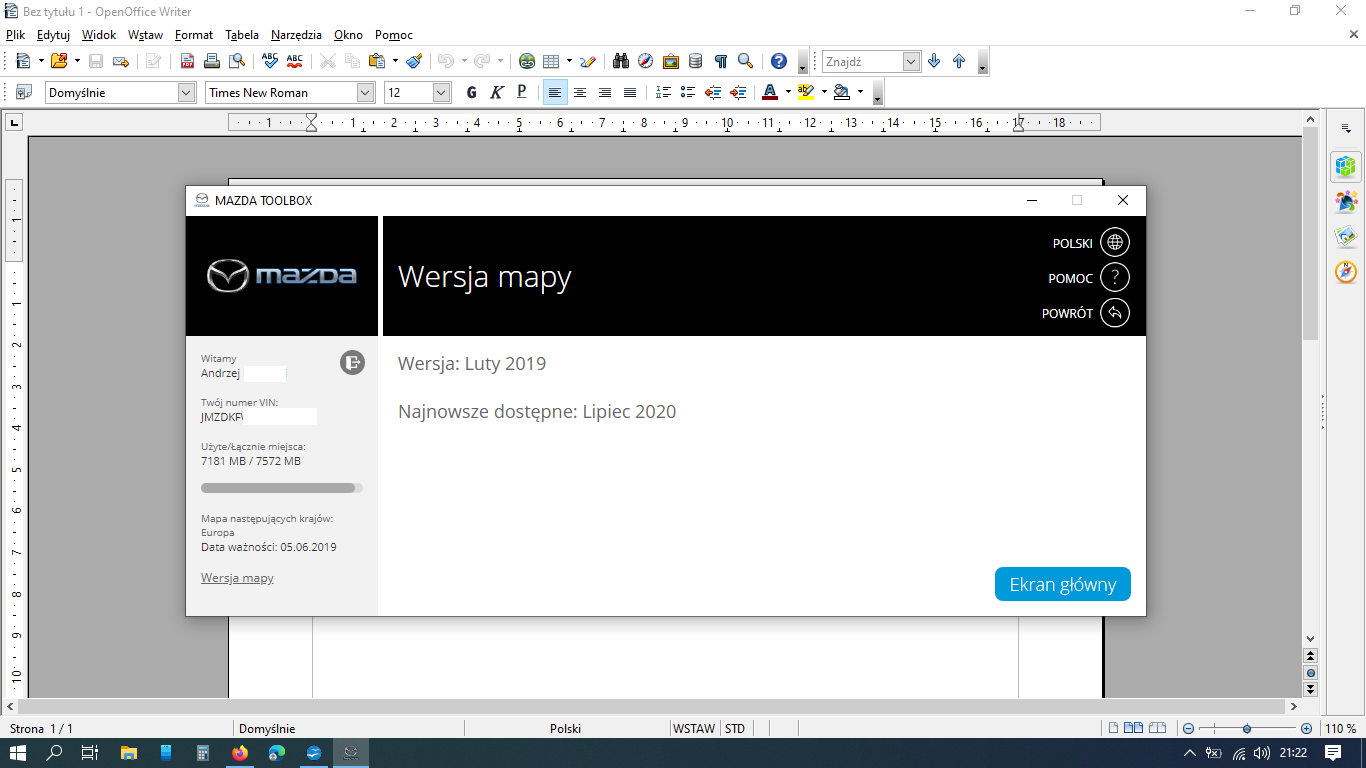The height and width of the screenshot is (768, 1366).
Task: Click the Wersja mapy link
Action: (x=237, y=578)
